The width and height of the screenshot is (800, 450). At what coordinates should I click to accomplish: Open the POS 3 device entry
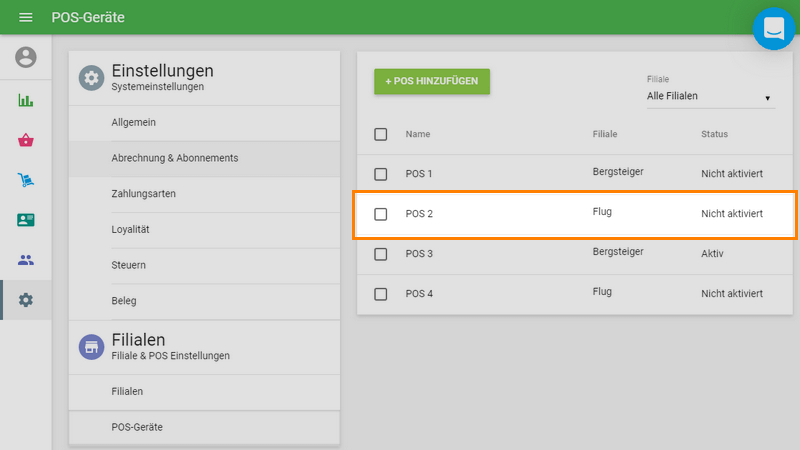coord(419,254)
